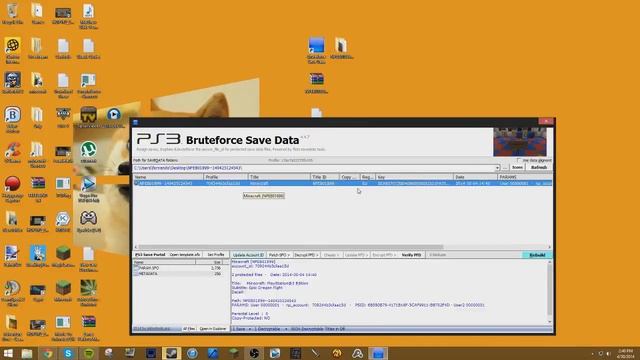Click the Verify PFD button
640x360 pixels.
(x=411, y=255)
